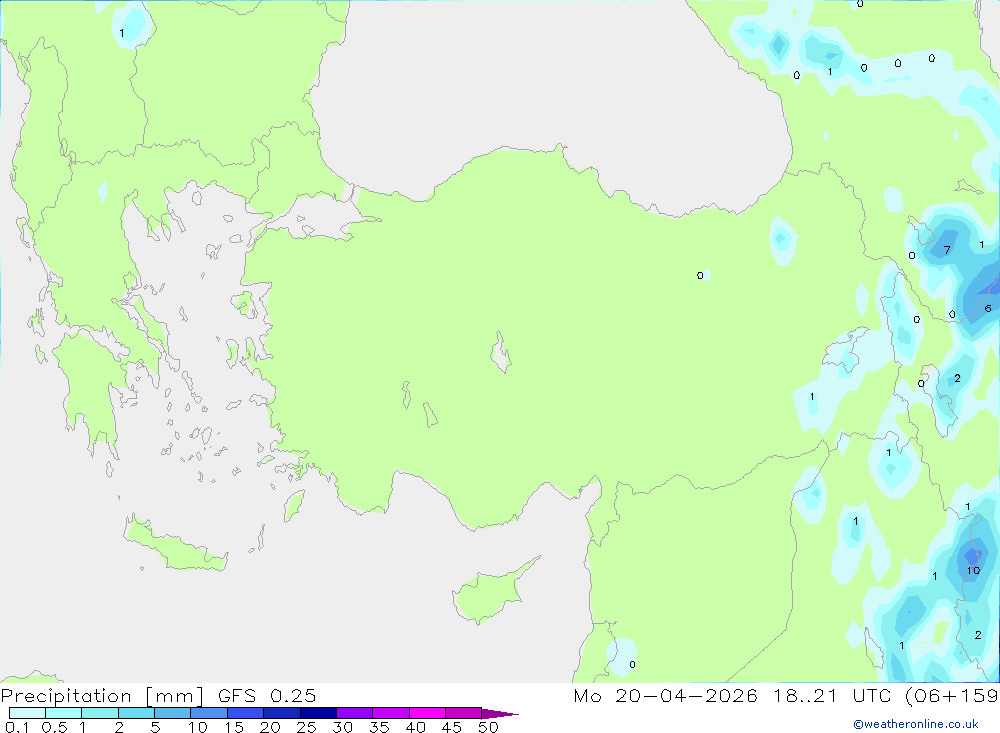The image size is (1000, 733).
Task: Click the '35' legend scale label
Action: click(379, 727)
